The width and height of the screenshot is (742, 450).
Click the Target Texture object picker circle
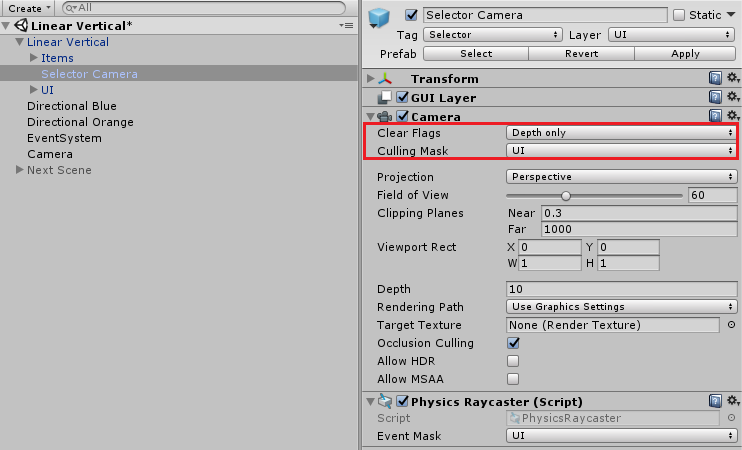point(731,325)
